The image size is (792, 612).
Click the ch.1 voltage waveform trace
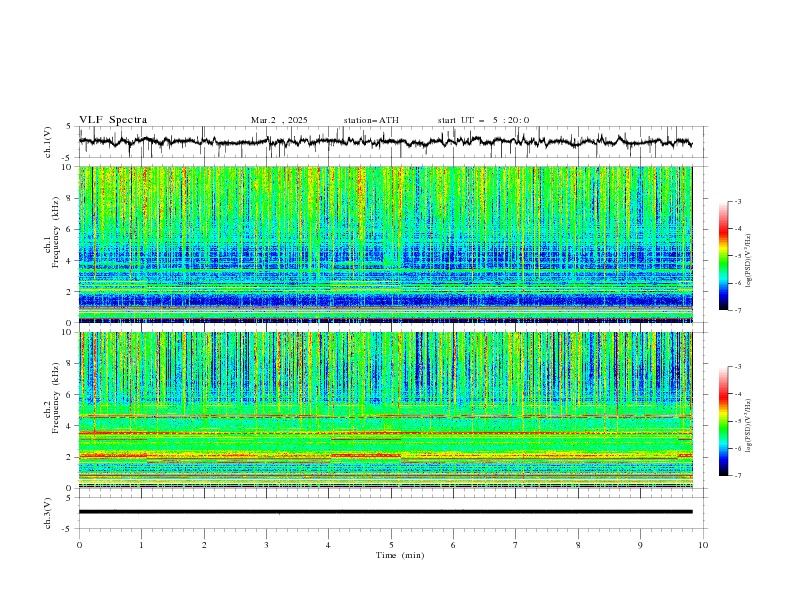point(385,141)
